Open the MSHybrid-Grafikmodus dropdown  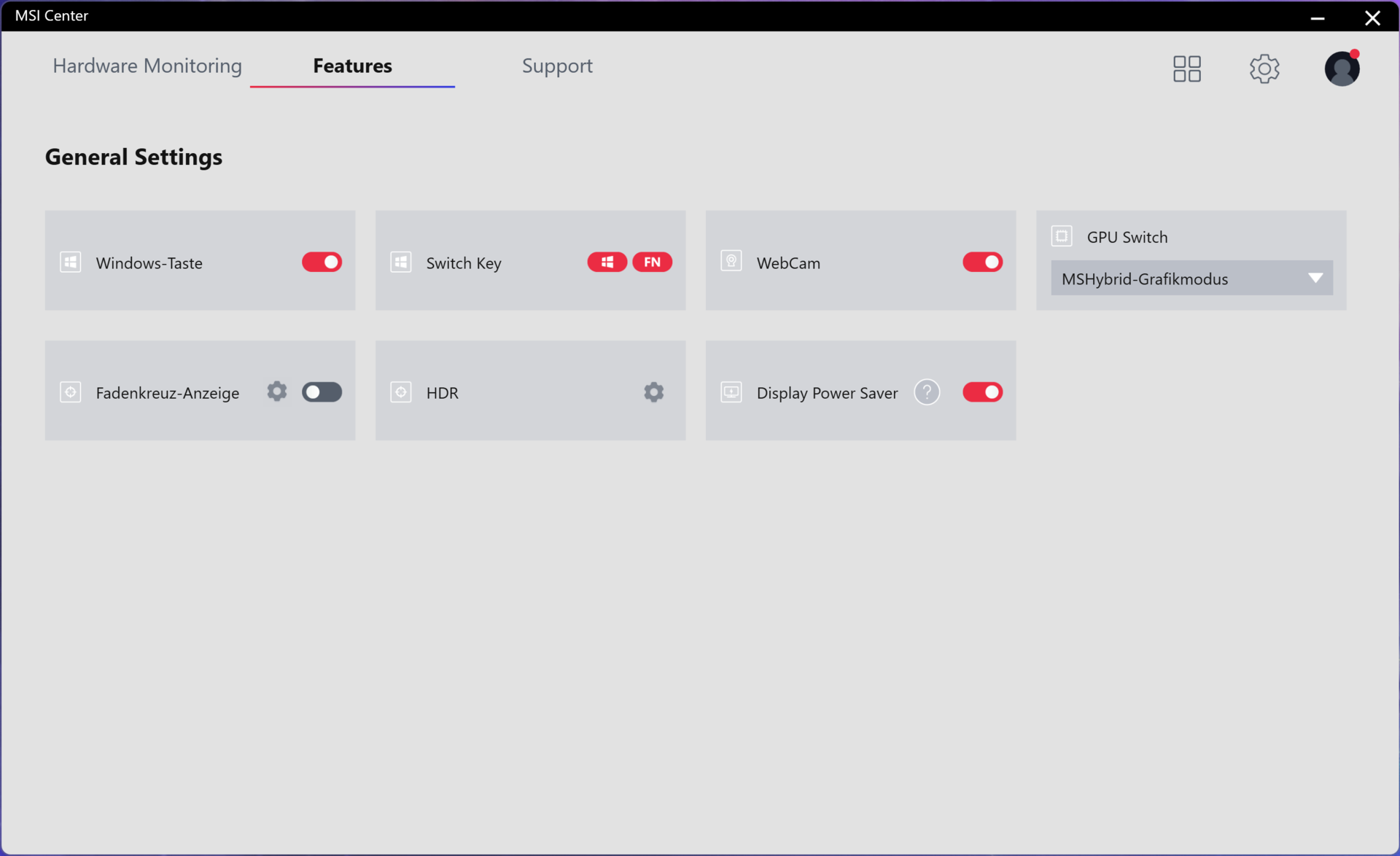tap(1180, 279)
